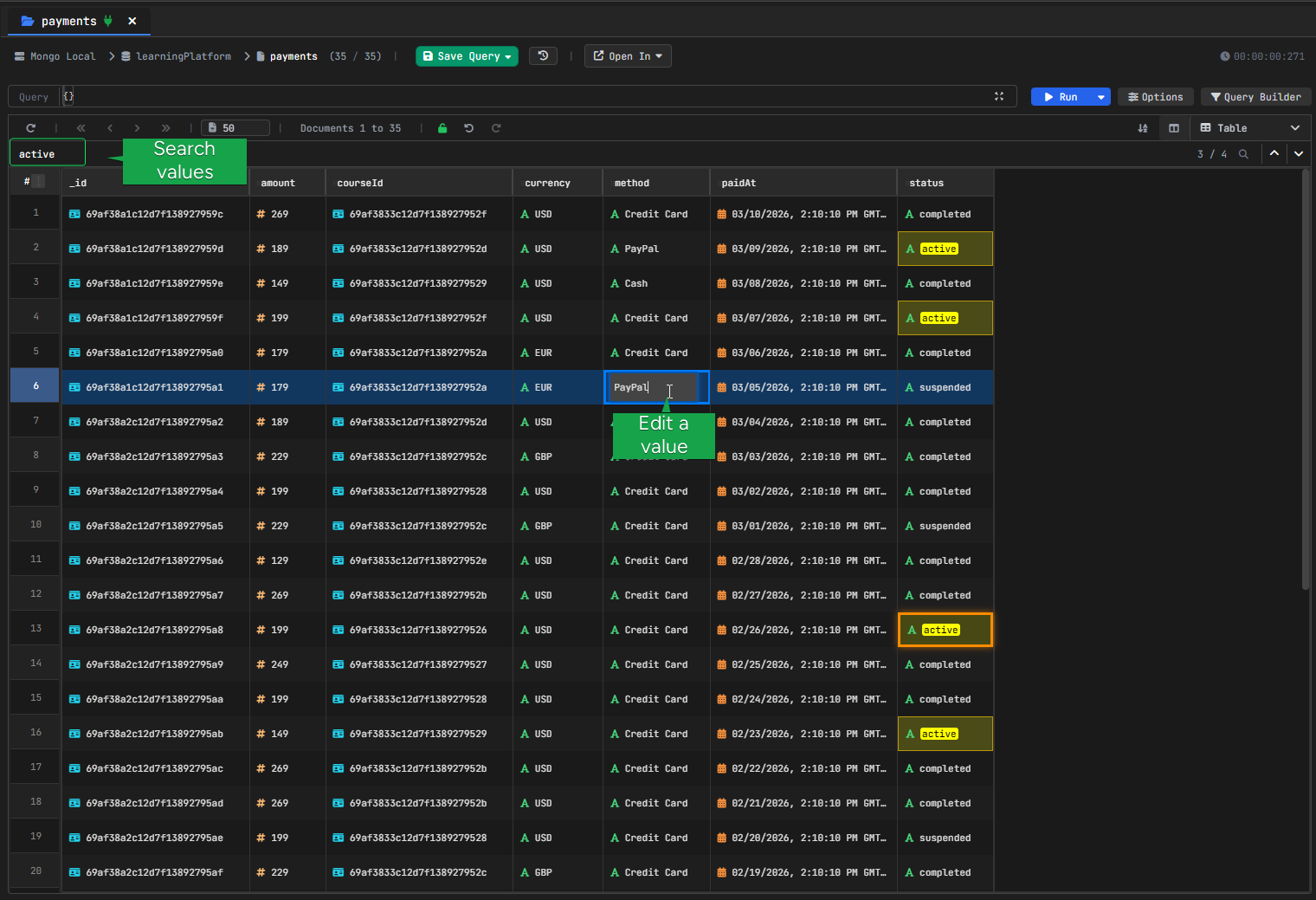1316x900 pixels.
Task: Click the currency column header
Action: pos(558,183)
